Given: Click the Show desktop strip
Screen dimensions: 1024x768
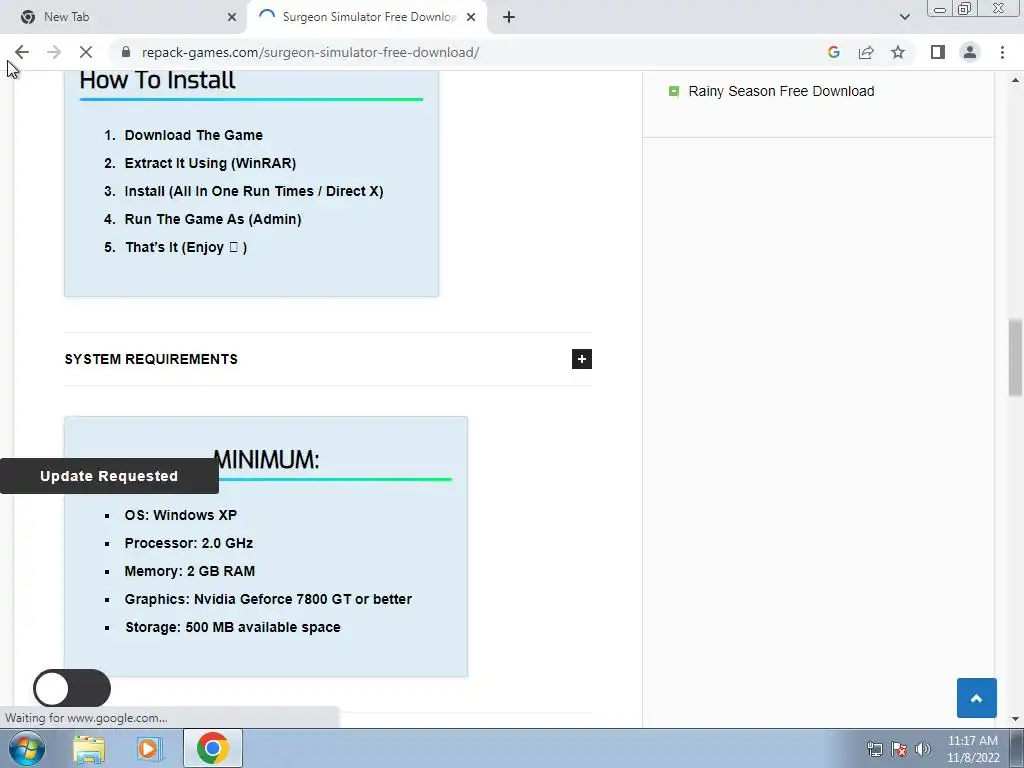Looking at the screenshot, I should 1017,748.
